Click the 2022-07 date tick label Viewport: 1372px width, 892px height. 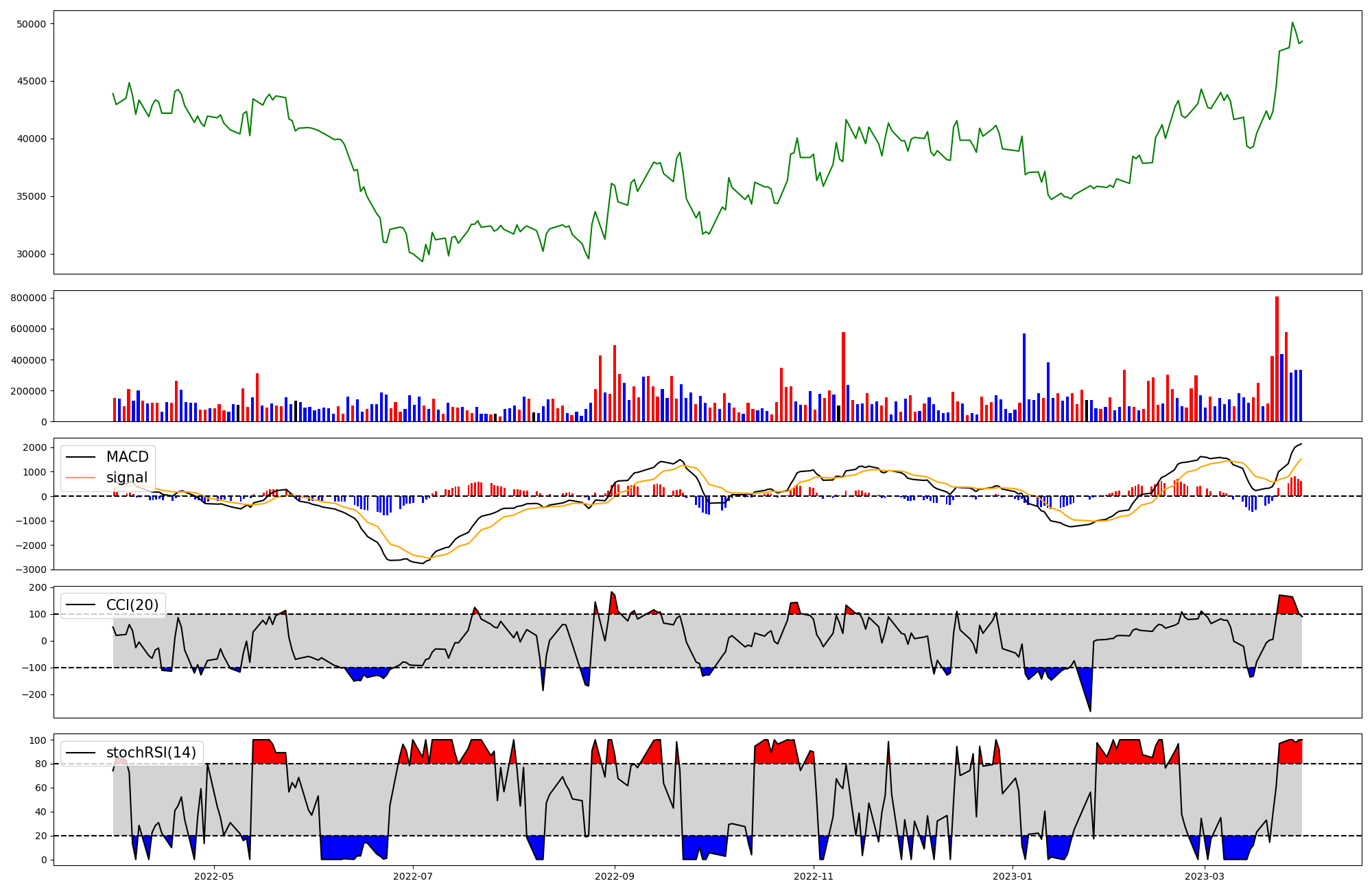pyautogui.click(x=413, y=876)
